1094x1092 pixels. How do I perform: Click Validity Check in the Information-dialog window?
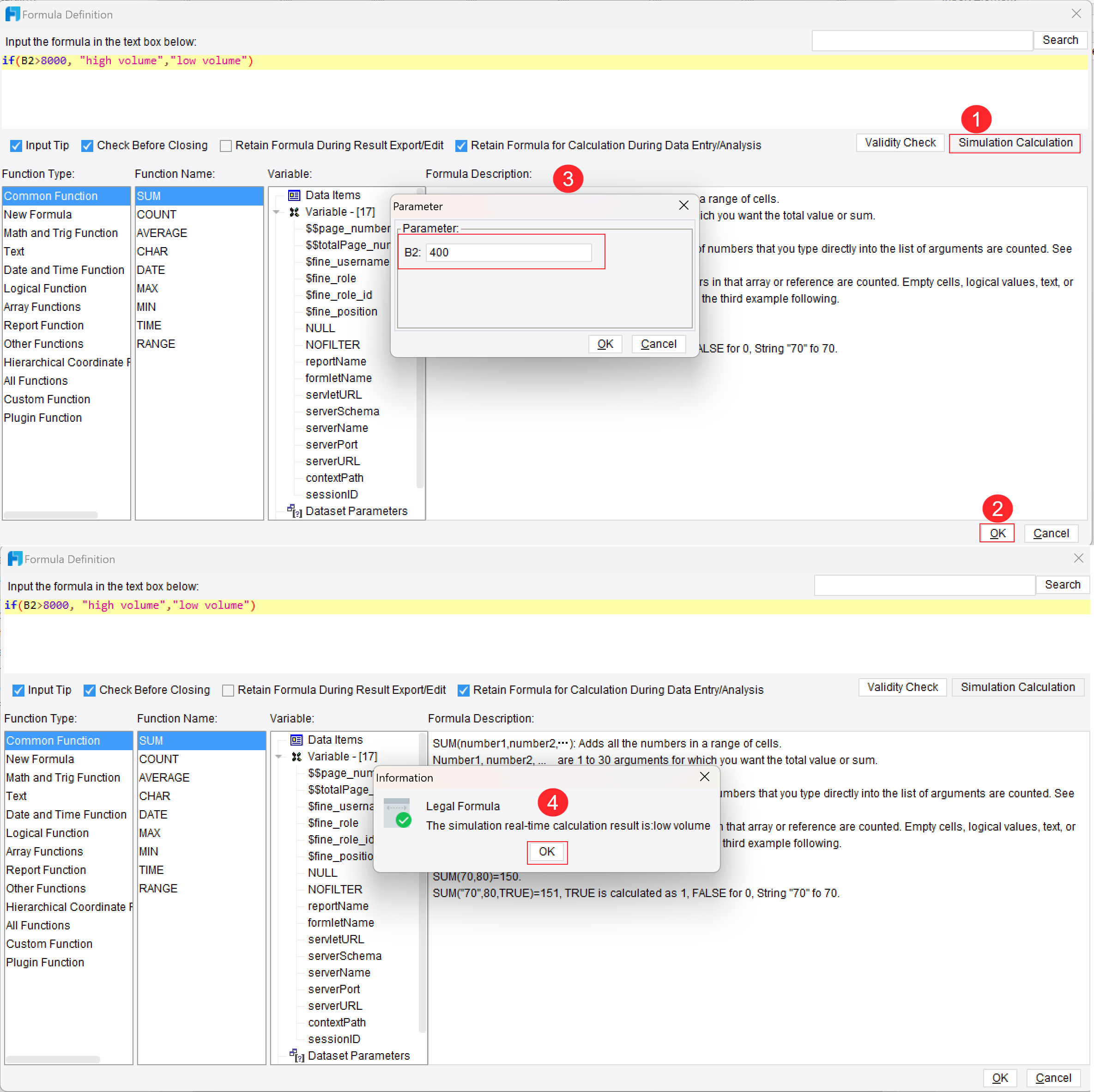point(902,687)
